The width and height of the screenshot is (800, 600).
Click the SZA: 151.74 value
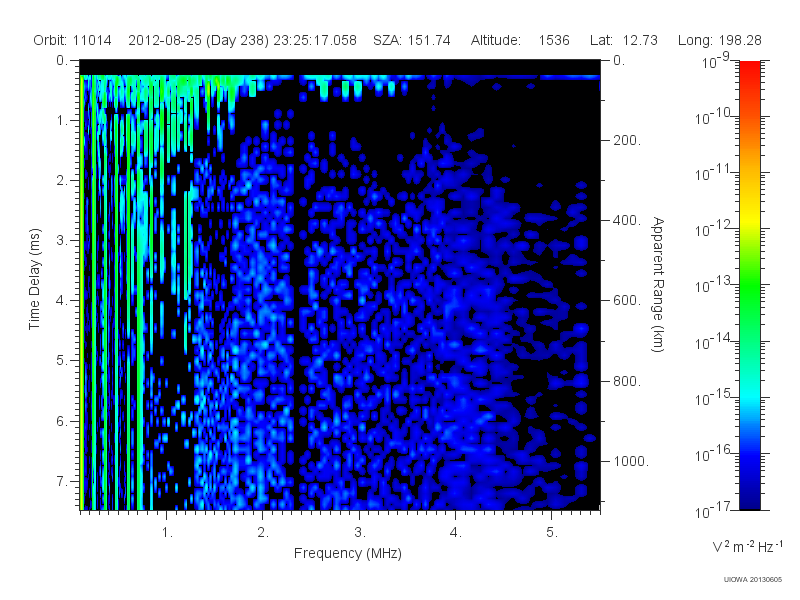pos(412,40)
